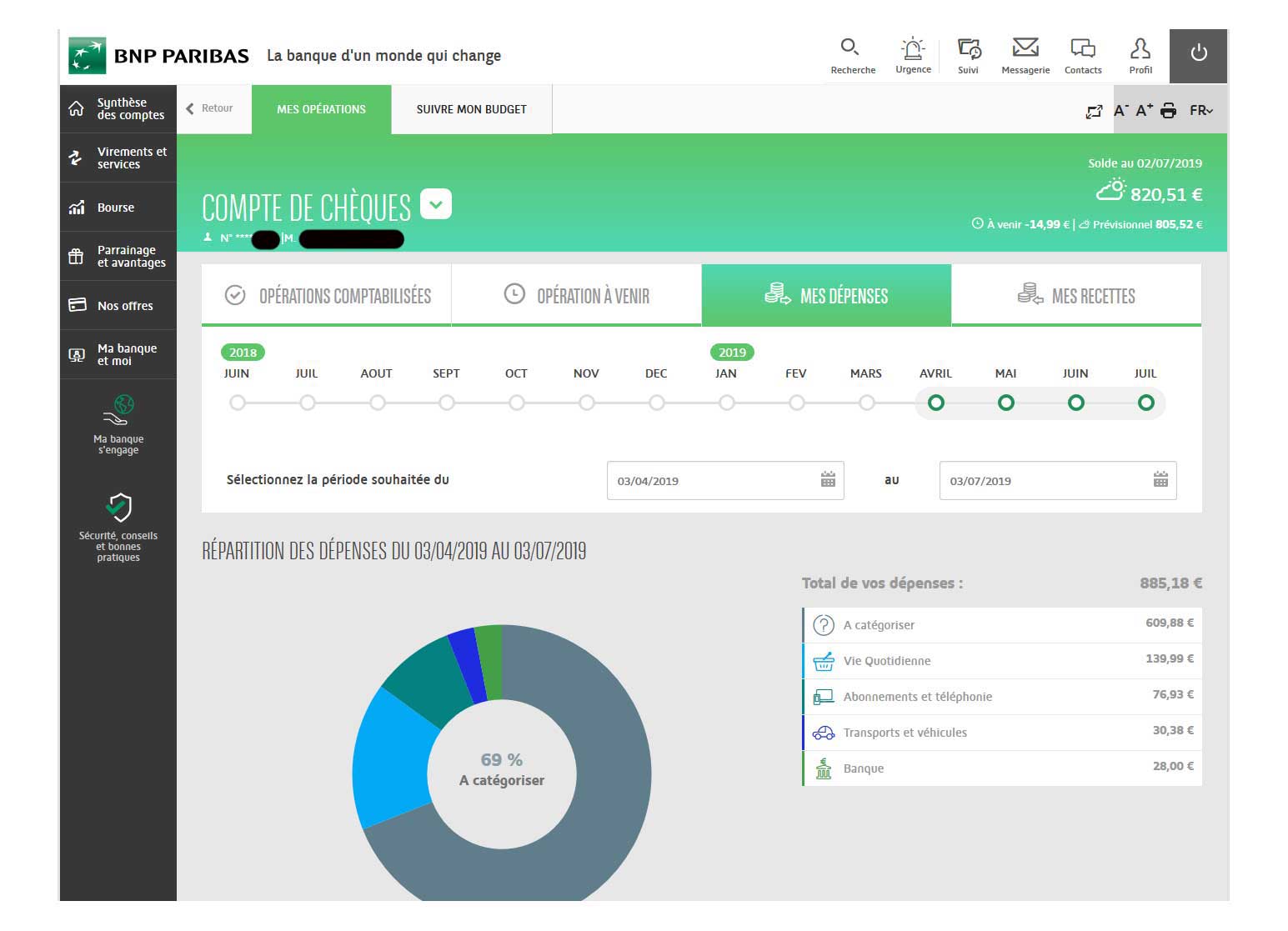Select the MARS timeline point

tap(867, 403)
